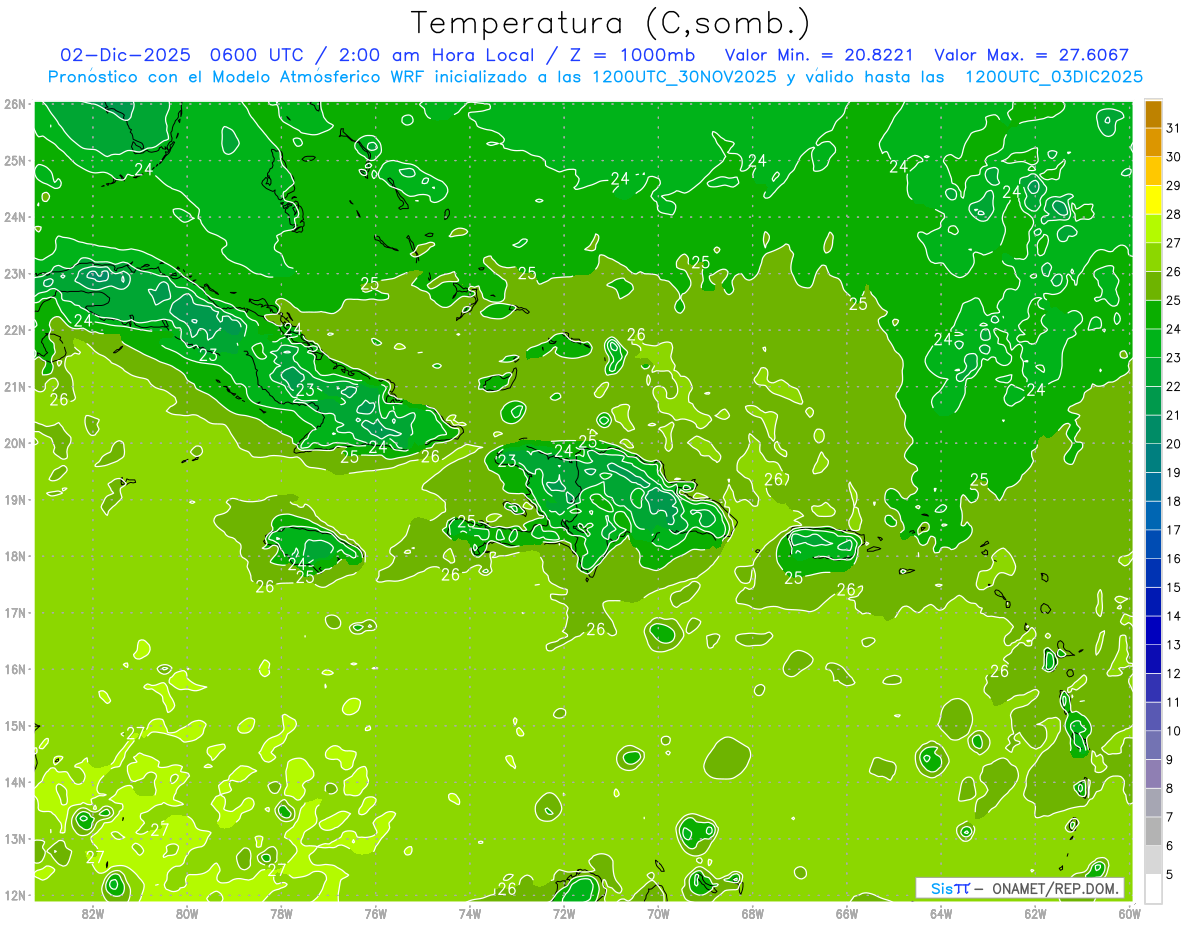The image size is (1200, 927).
Task: Click the 70W longitude axis label
Action: click(658, 912)
